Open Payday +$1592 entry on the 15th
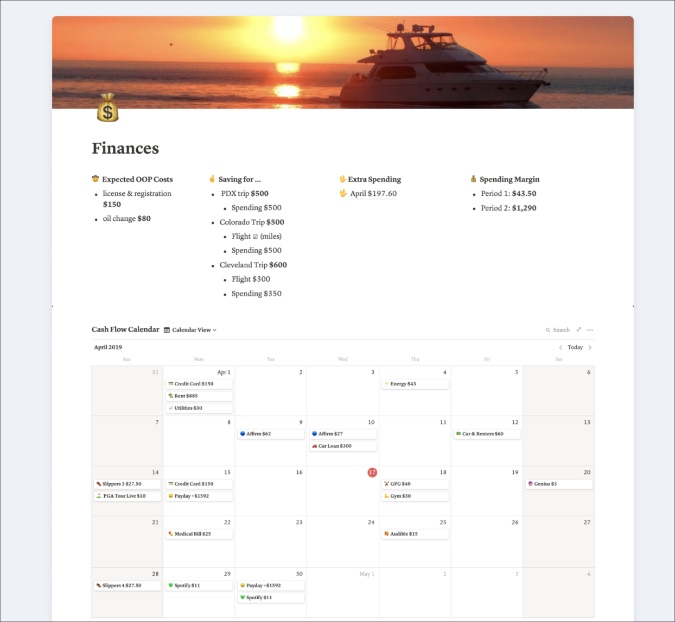The width and height of the screenshot is (675, 622). [x=199, y=496]
